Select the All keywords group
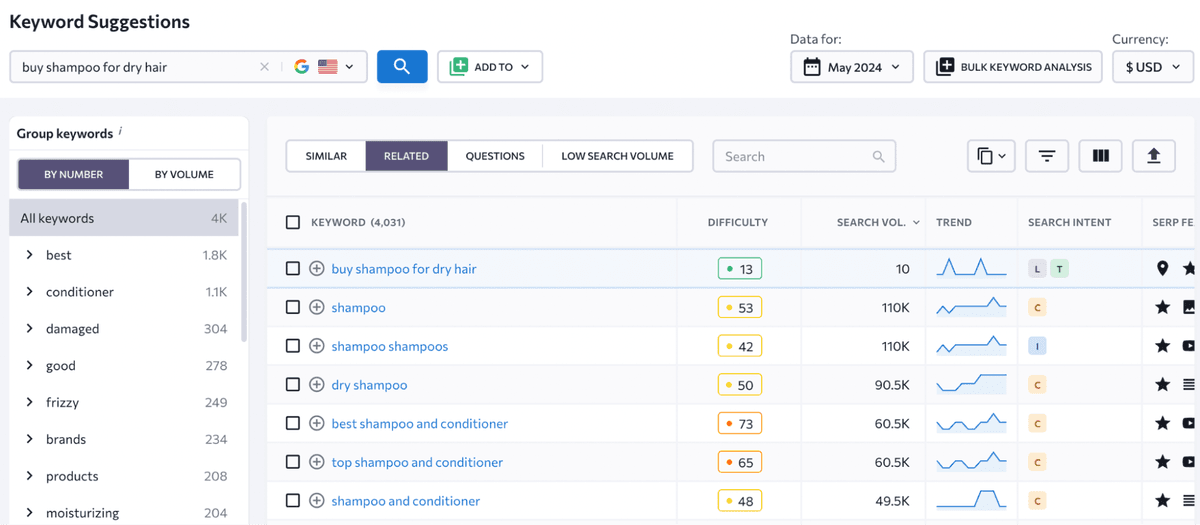Viewport: 1200px width, 525px height. pos(123,218)
